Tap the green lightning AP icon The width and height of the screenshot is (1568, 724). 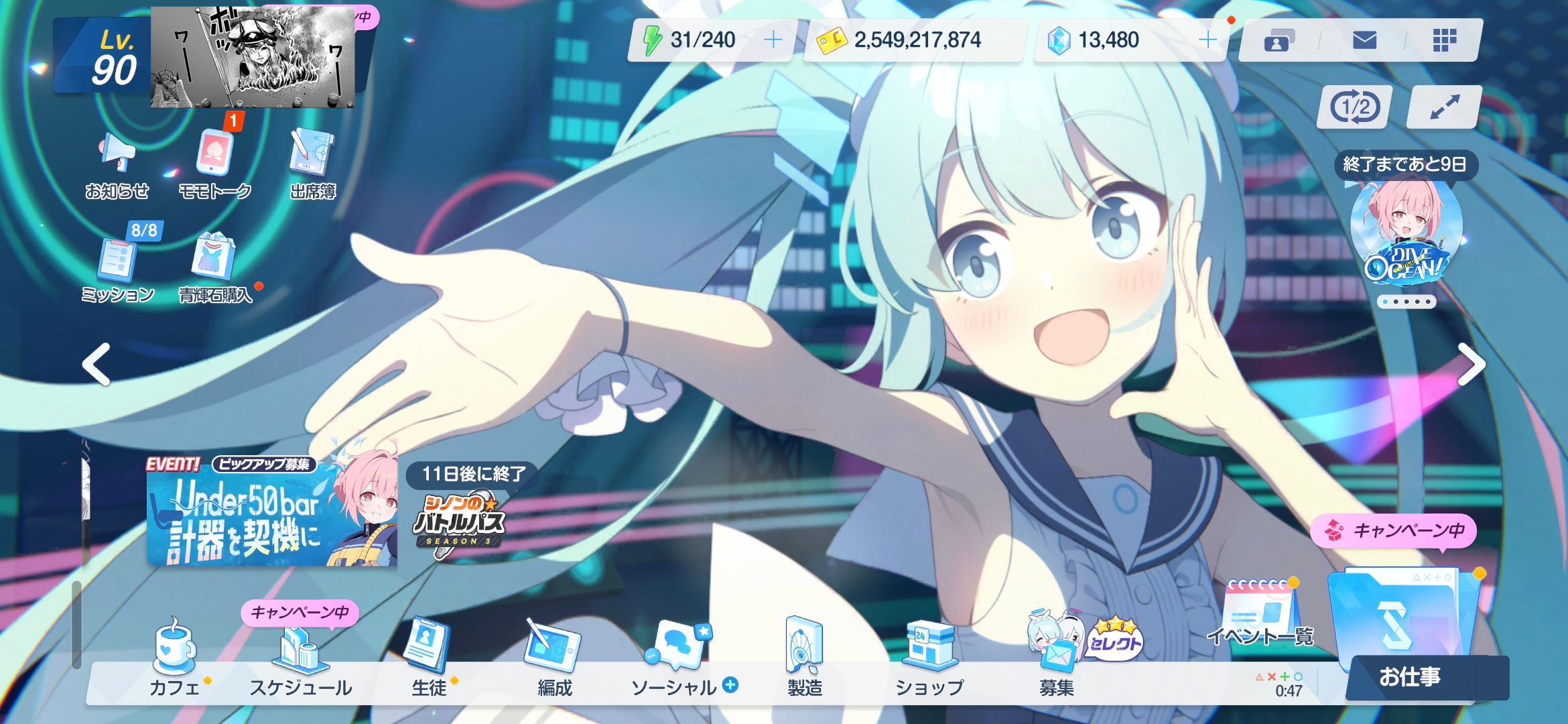[x=652, y=40]
